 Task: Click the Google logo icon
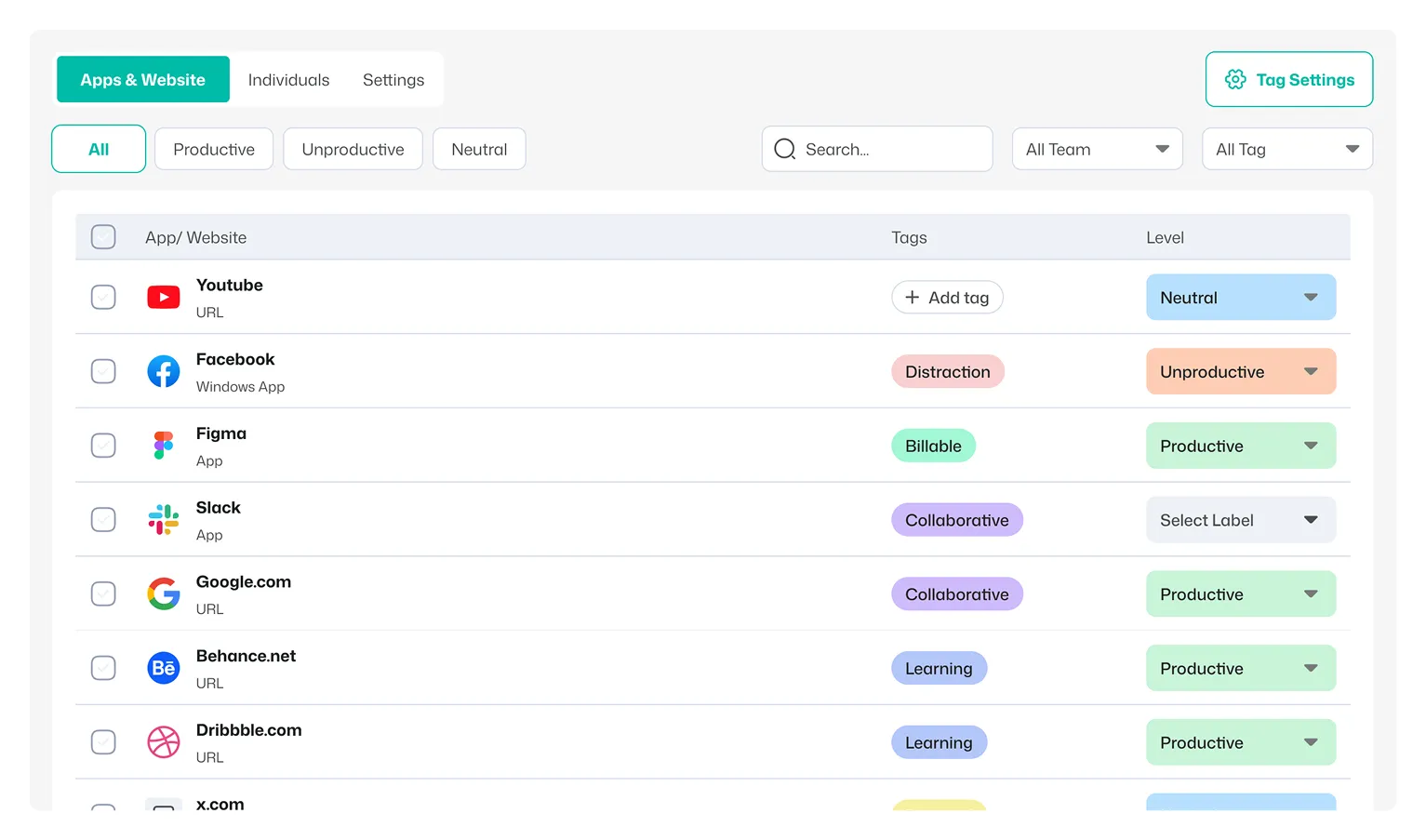pos(164,593)
